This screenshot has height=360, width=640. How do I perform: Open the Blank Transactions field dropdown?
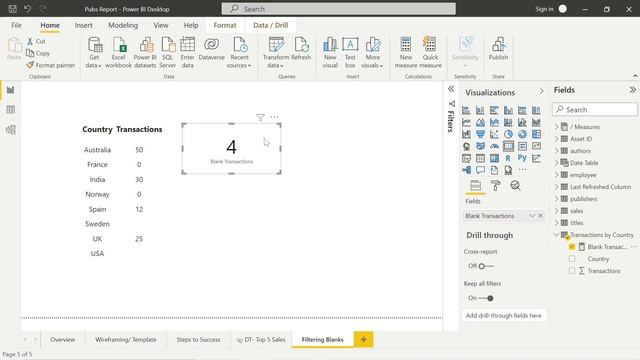[x=532, y=216]
